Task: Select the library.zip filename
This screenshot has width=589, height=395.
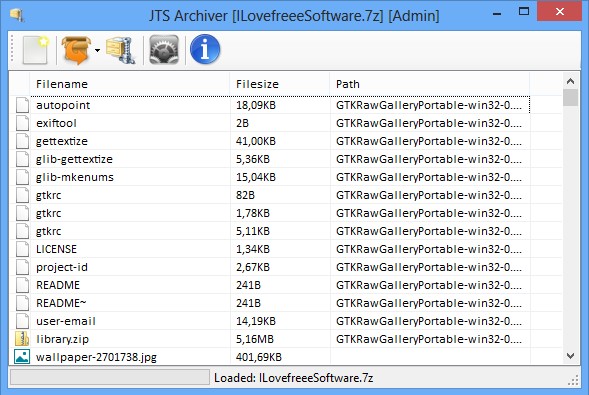Action: point(63,339)
